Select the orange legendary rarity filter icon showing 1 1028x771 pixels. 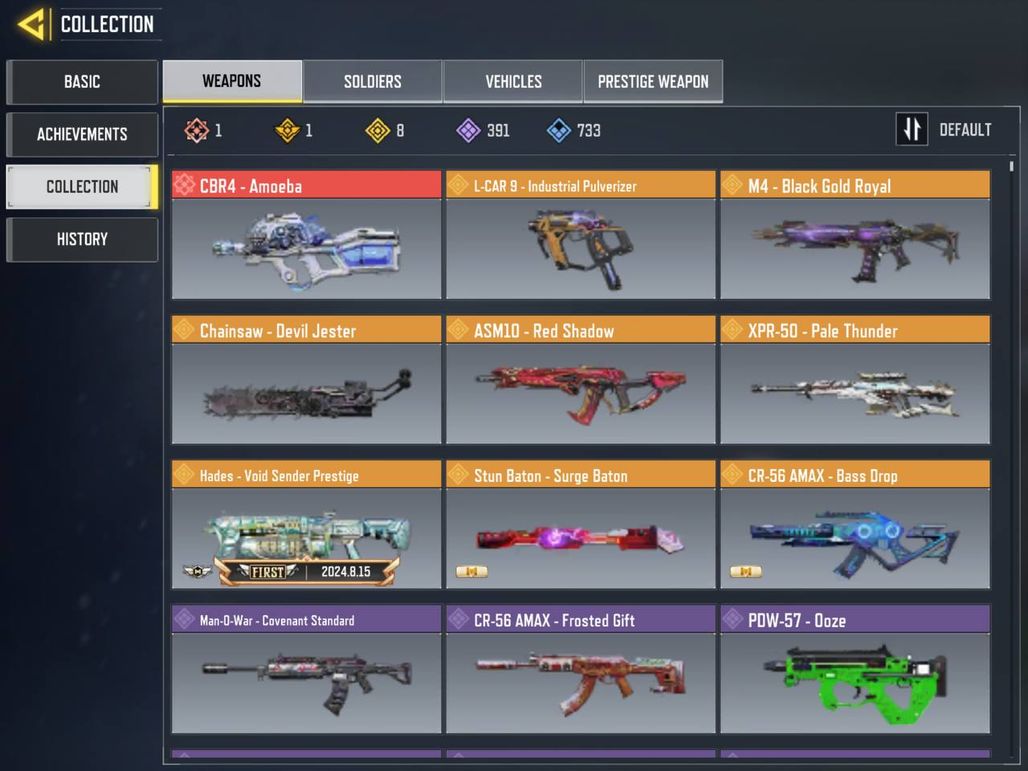[x=287, y=130]
